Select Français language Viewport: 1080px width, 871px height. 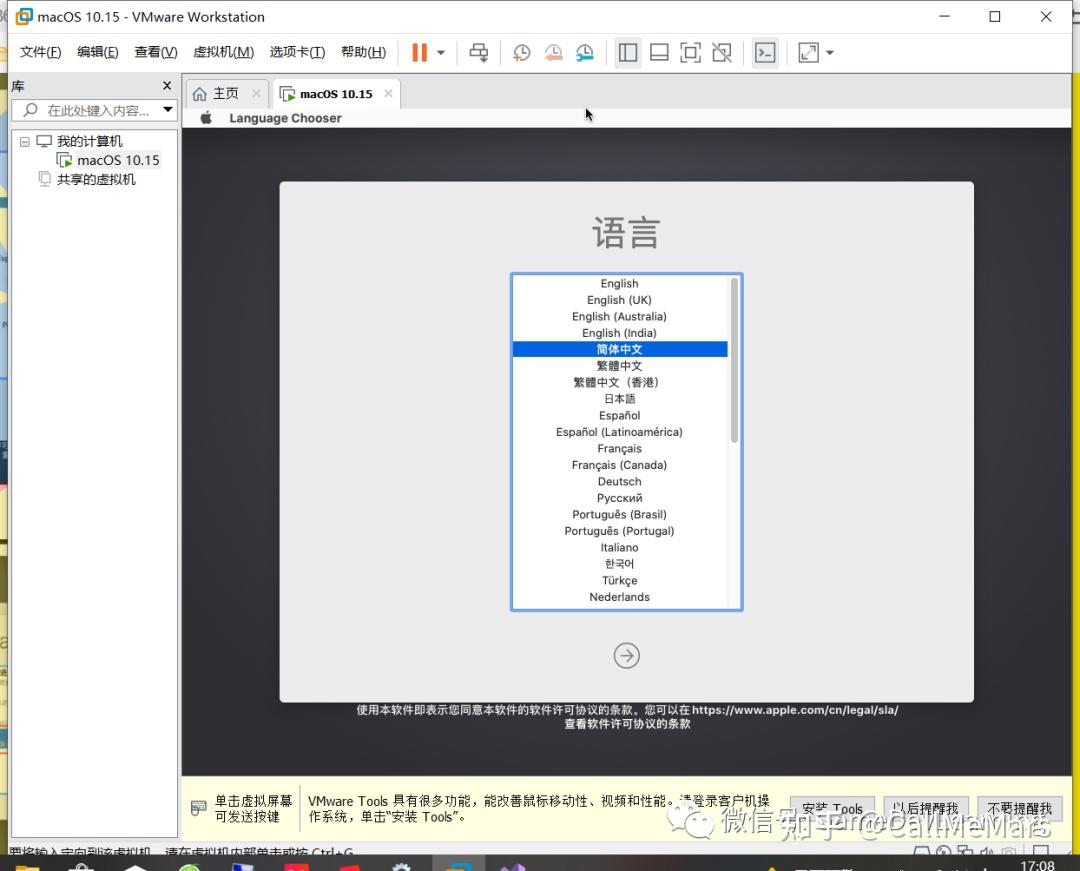click(619, 449)
